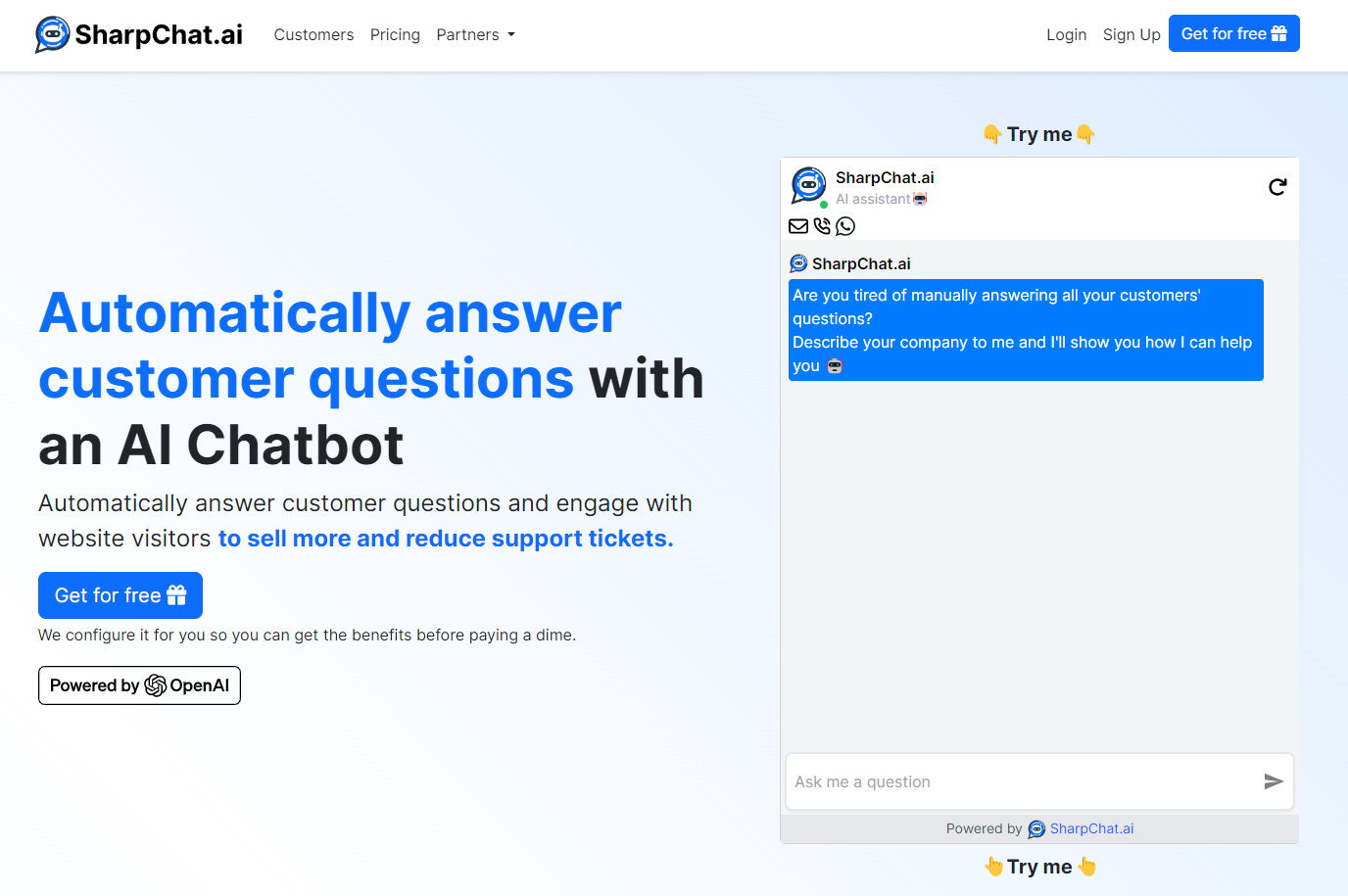Click the navbar Get for free button
The image size is (1348, 896).
pos(1233,33)
